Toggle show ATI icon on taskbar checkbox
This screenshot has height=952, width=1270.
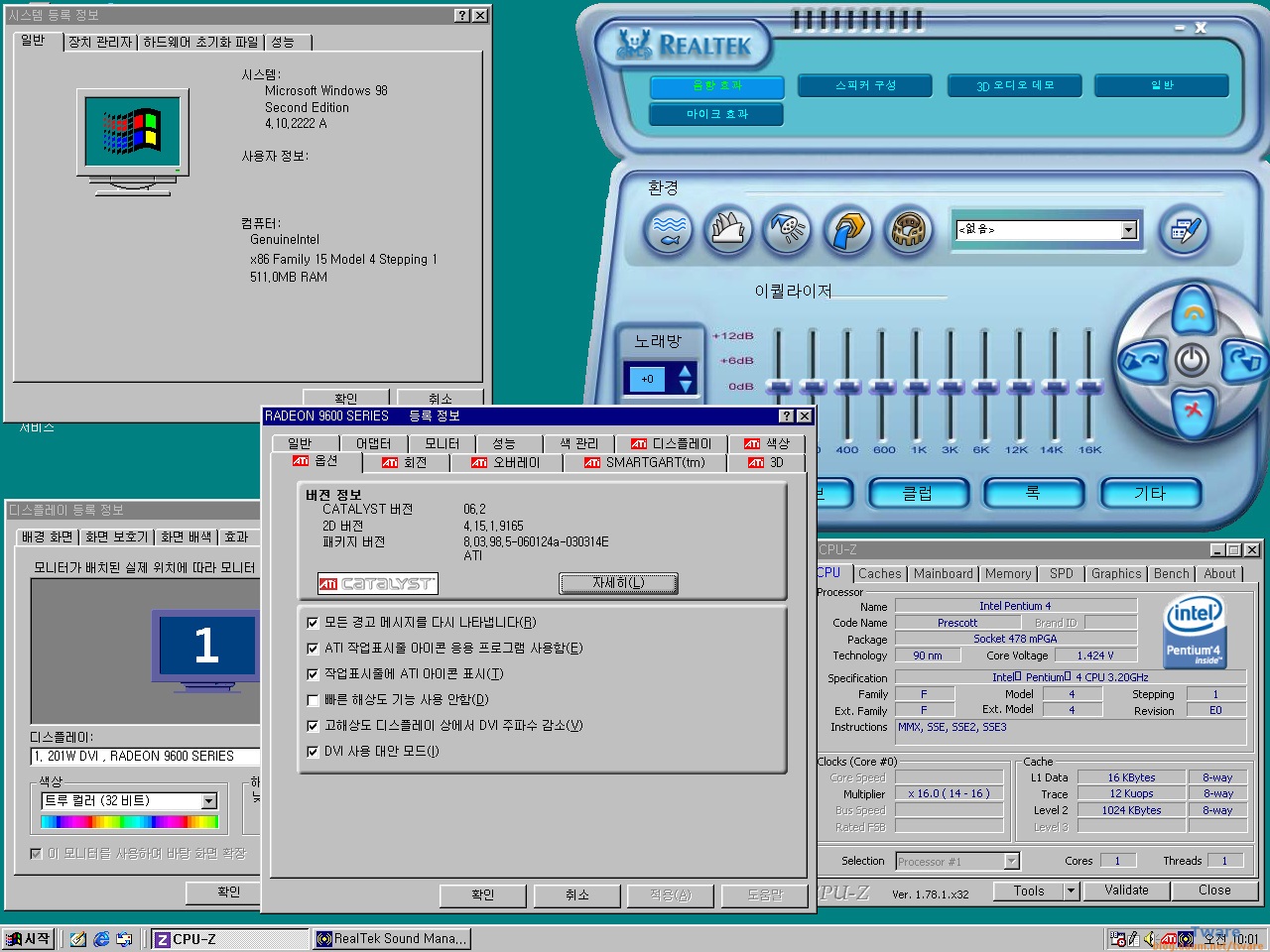[313, 674]
